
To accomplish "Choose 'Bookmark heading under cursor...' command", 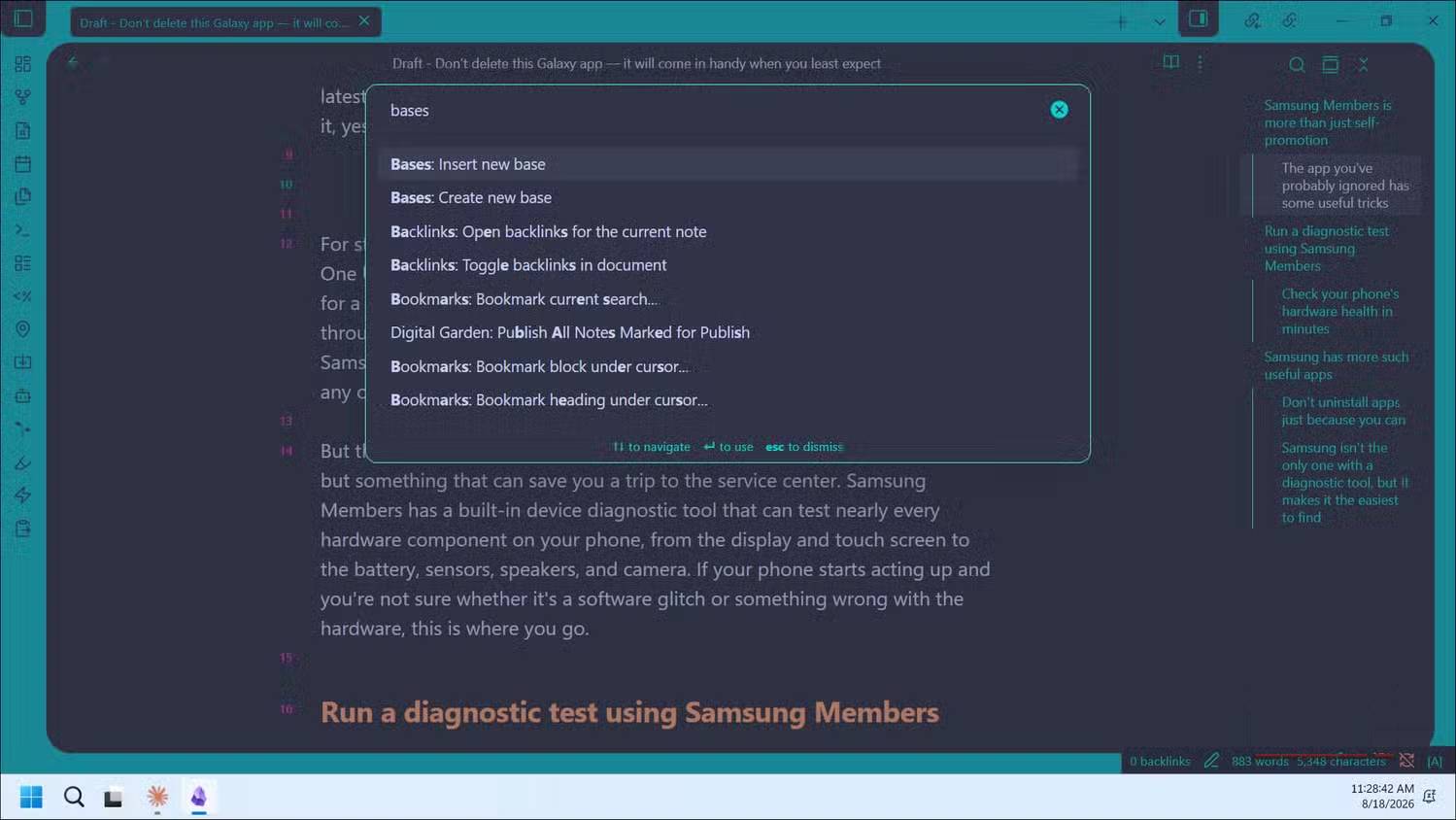I will (728, 400).
